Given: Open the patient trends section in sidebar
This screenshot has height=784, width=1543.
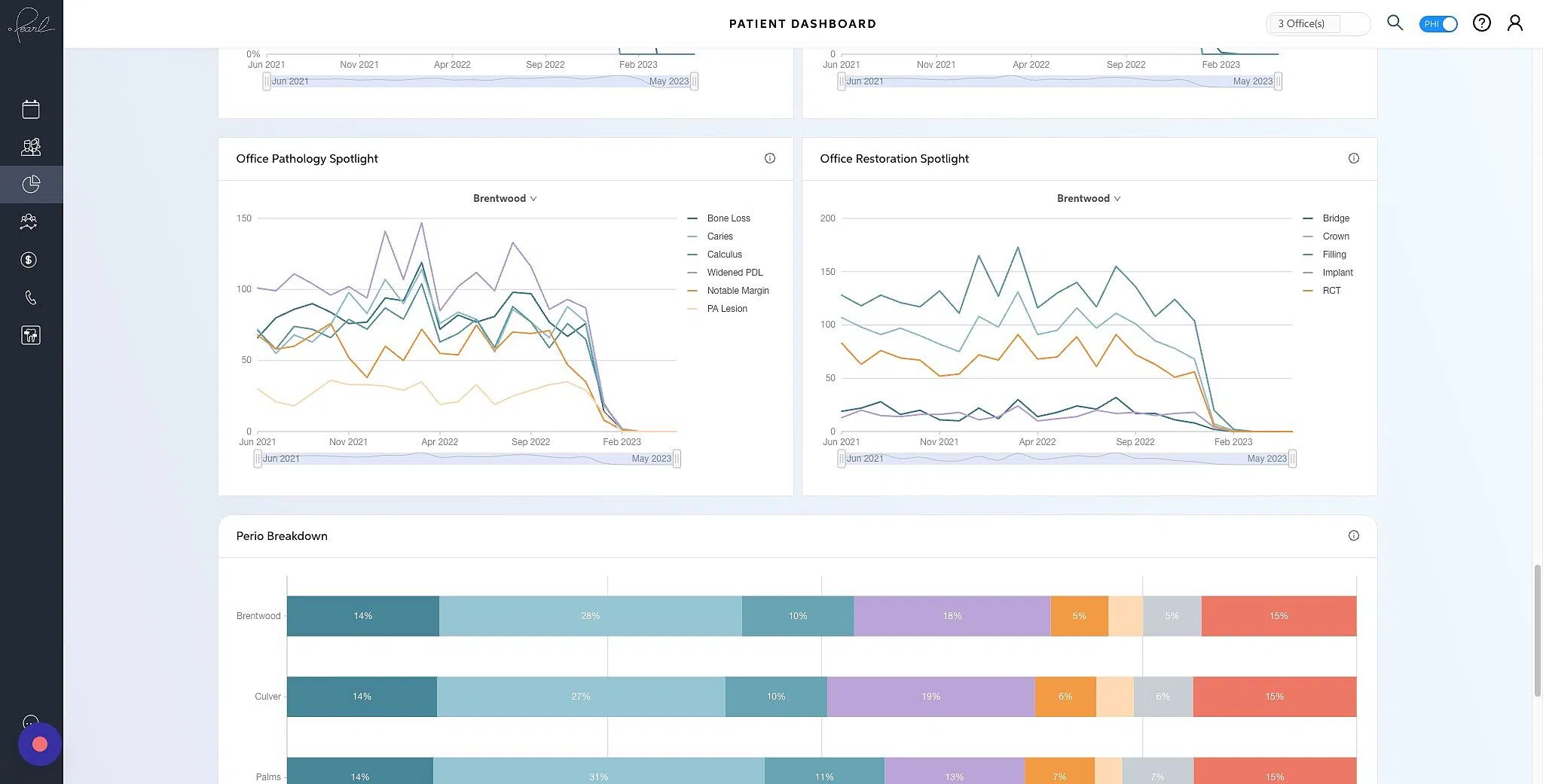Looking at the screenshot, I should (x=29, y=221).
